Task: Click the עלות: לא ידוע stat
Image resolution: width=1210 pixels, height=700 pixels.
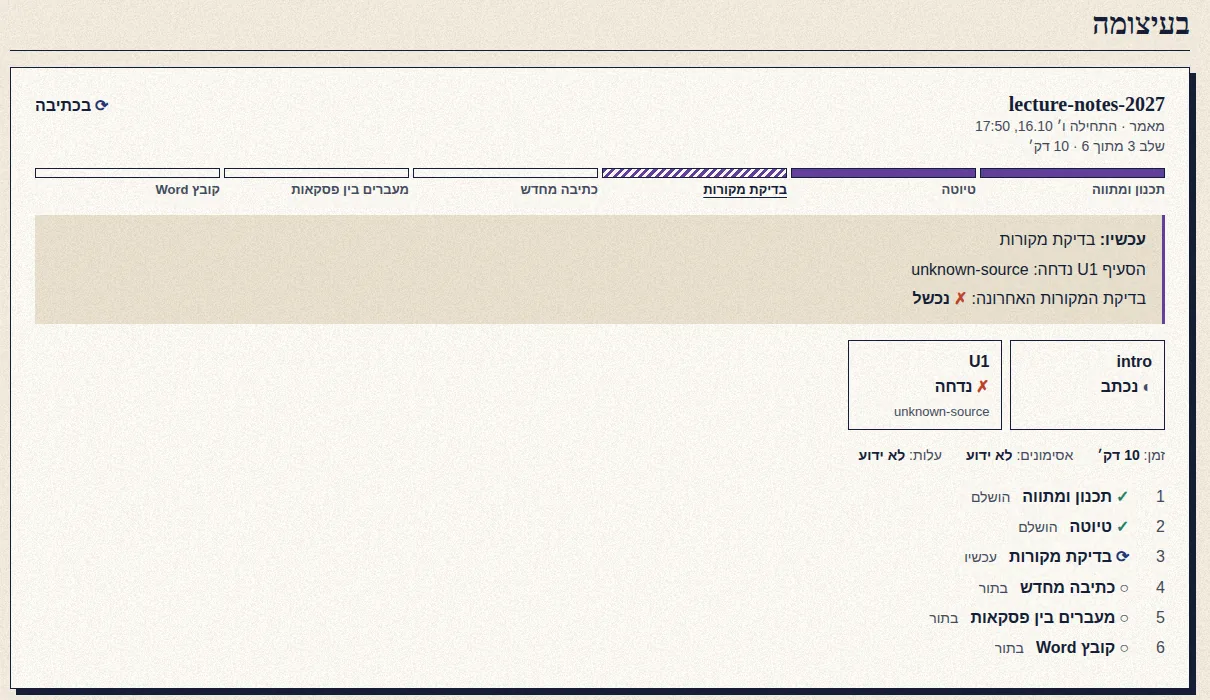Action: (900, 455)
